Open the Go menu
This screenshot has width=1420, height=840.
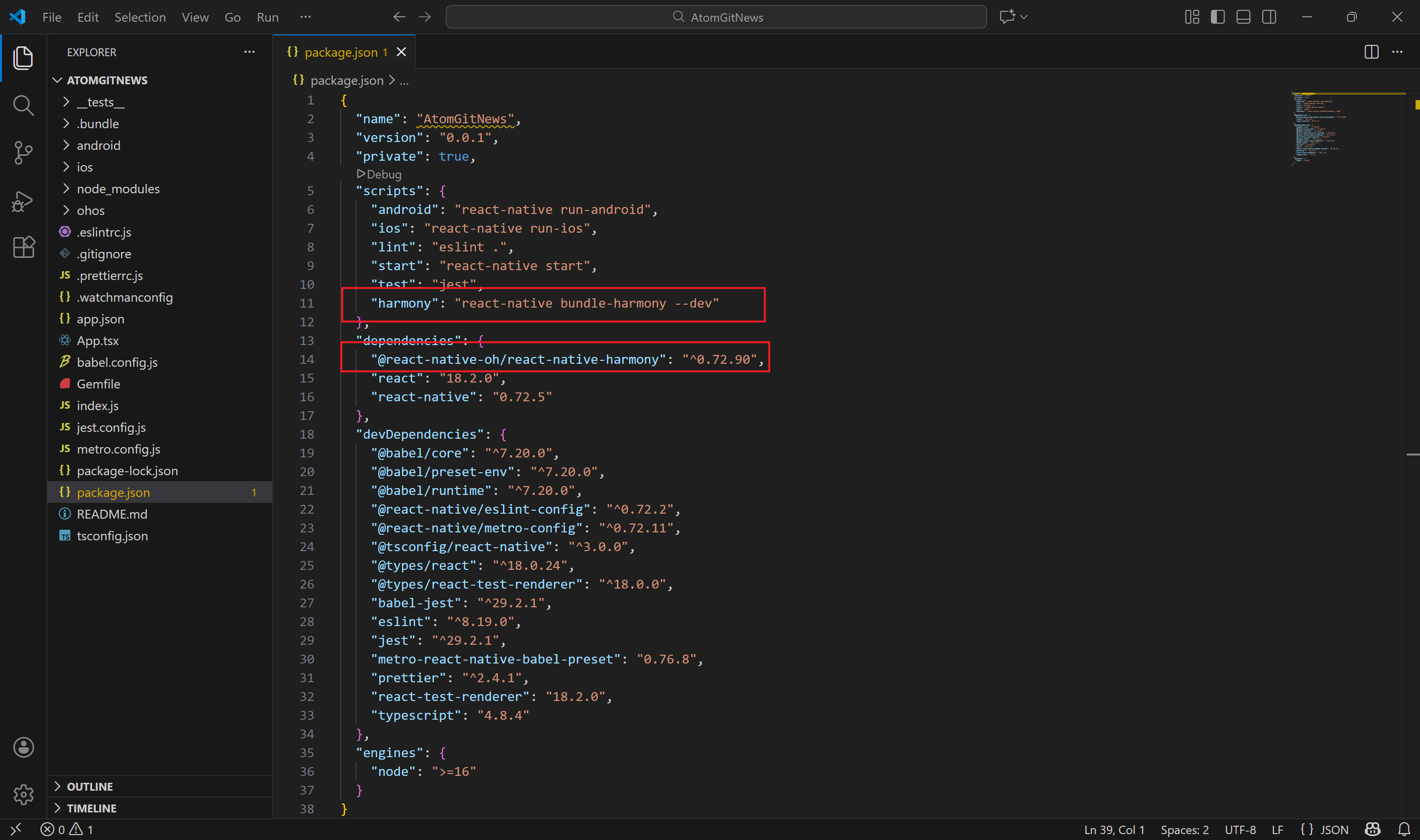pyautogui.click(x=232, y=17)
